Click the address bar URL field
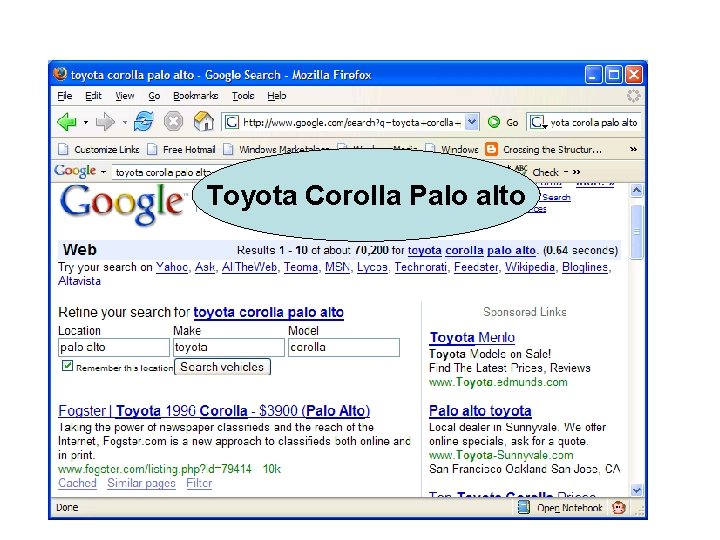720x540 pixels. 351,122
